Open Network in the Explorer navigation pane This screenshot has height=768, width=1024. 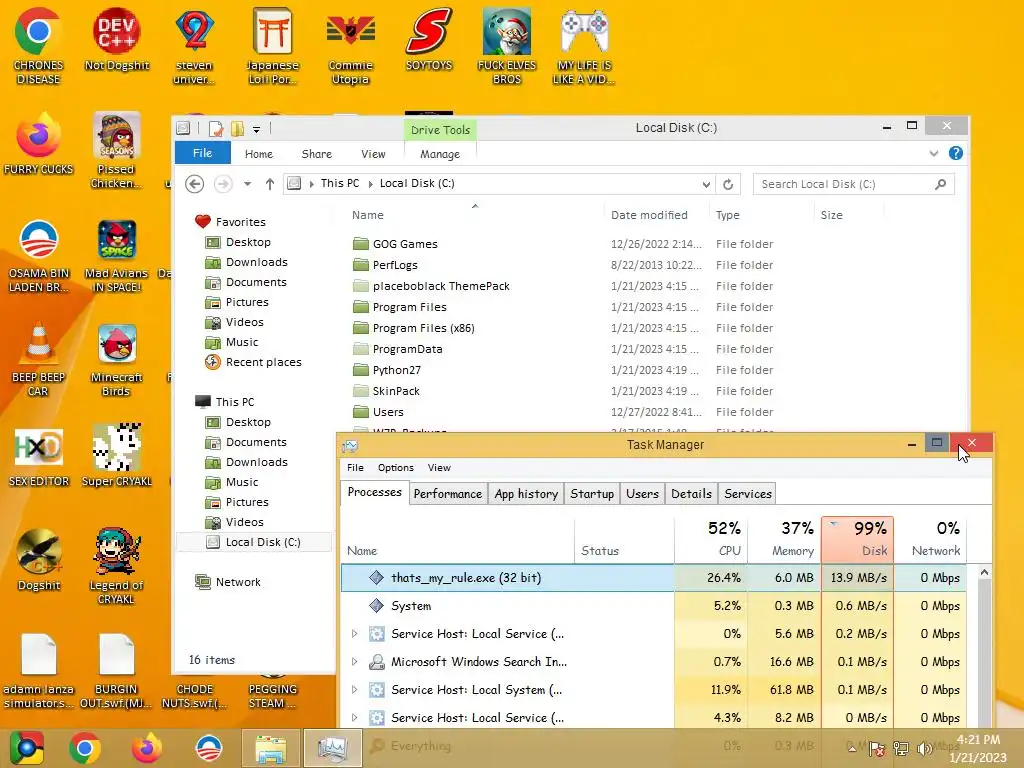pyautogui.click(x=238, y=582)
